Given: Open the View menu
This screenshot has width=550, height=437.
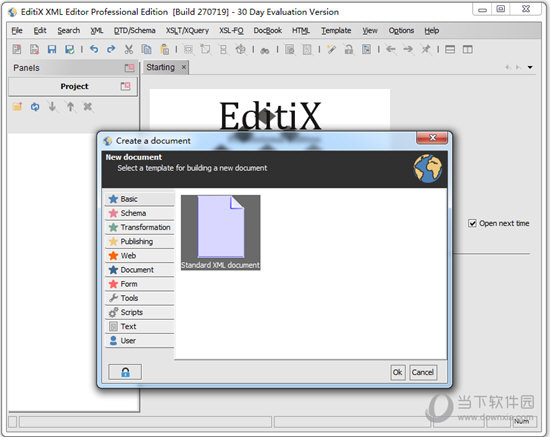Looking at the screenshot, I should pyautogui.click(x=370, y=31).
